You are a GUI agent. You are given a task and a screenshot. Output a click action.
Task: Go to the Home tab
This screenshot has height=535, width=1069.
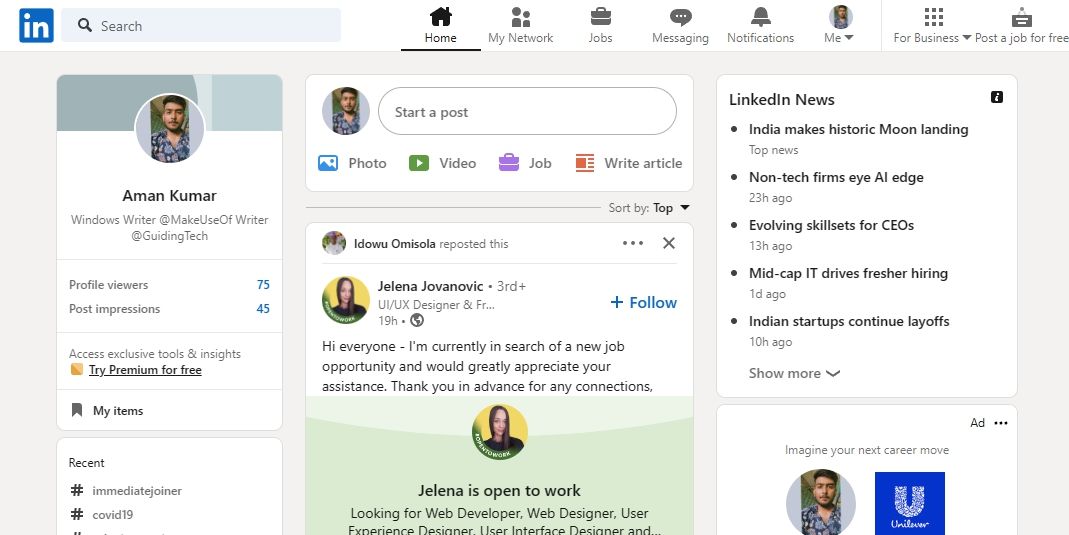pyautogui.click(x=440, y=25)
